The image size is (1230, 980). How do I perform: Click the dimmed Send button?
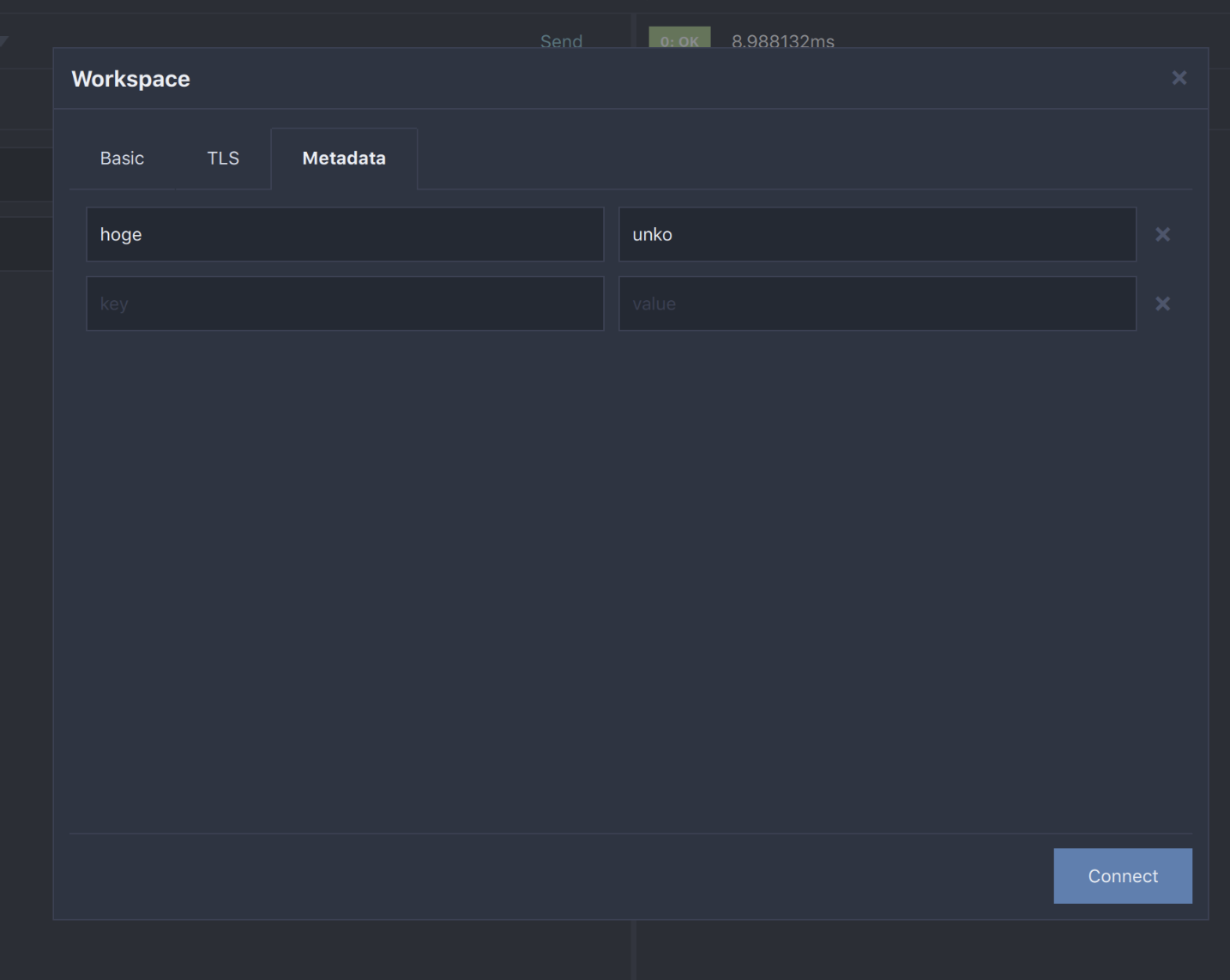point(561,40)
